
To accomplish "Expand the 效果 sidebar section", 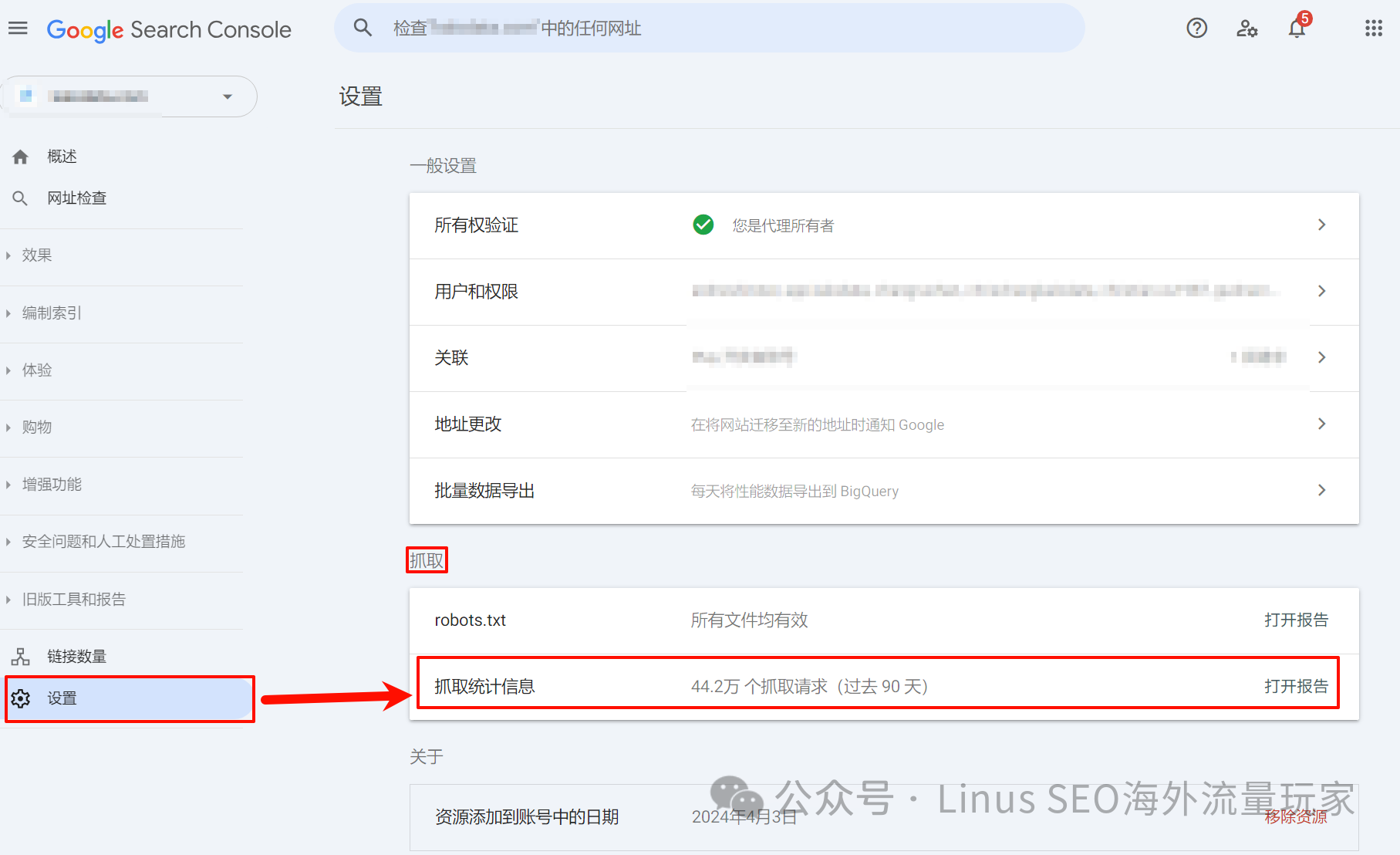I will 37,255.
